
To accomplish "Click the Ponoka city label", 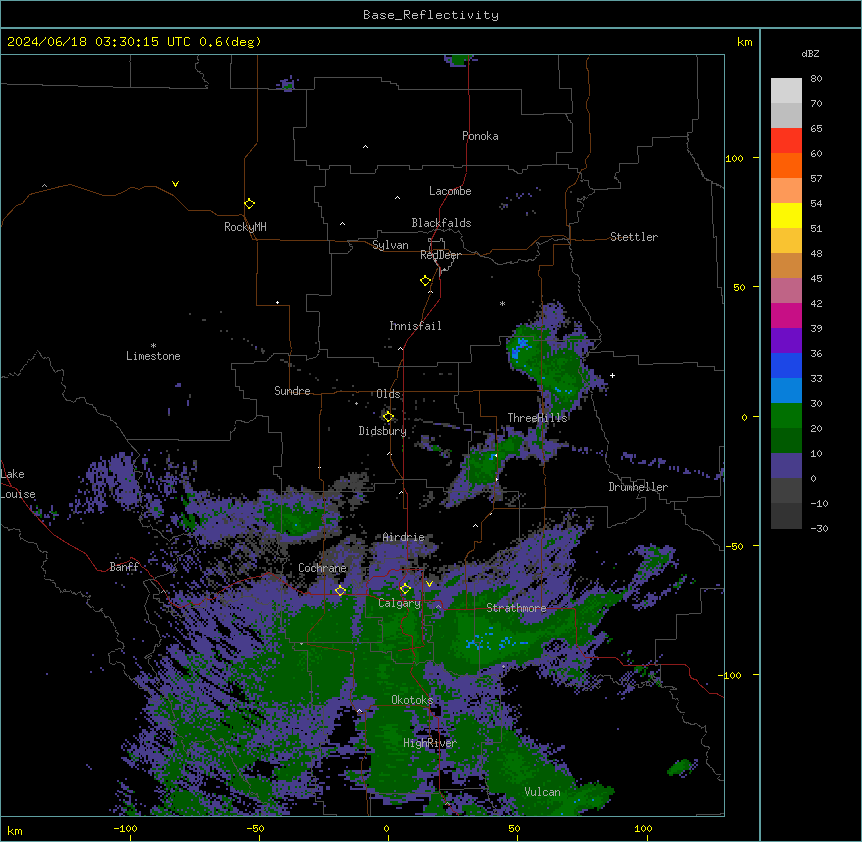I will 480,136.
